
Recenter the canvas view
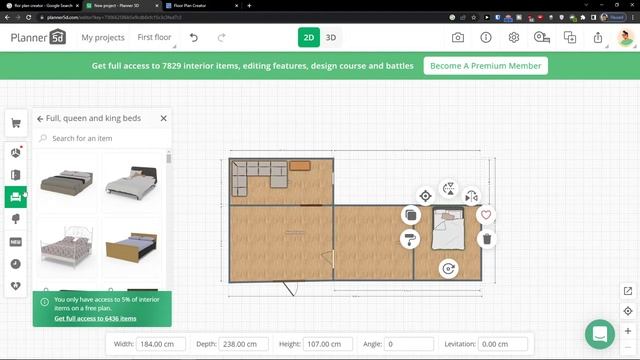[x=628, y=311]
